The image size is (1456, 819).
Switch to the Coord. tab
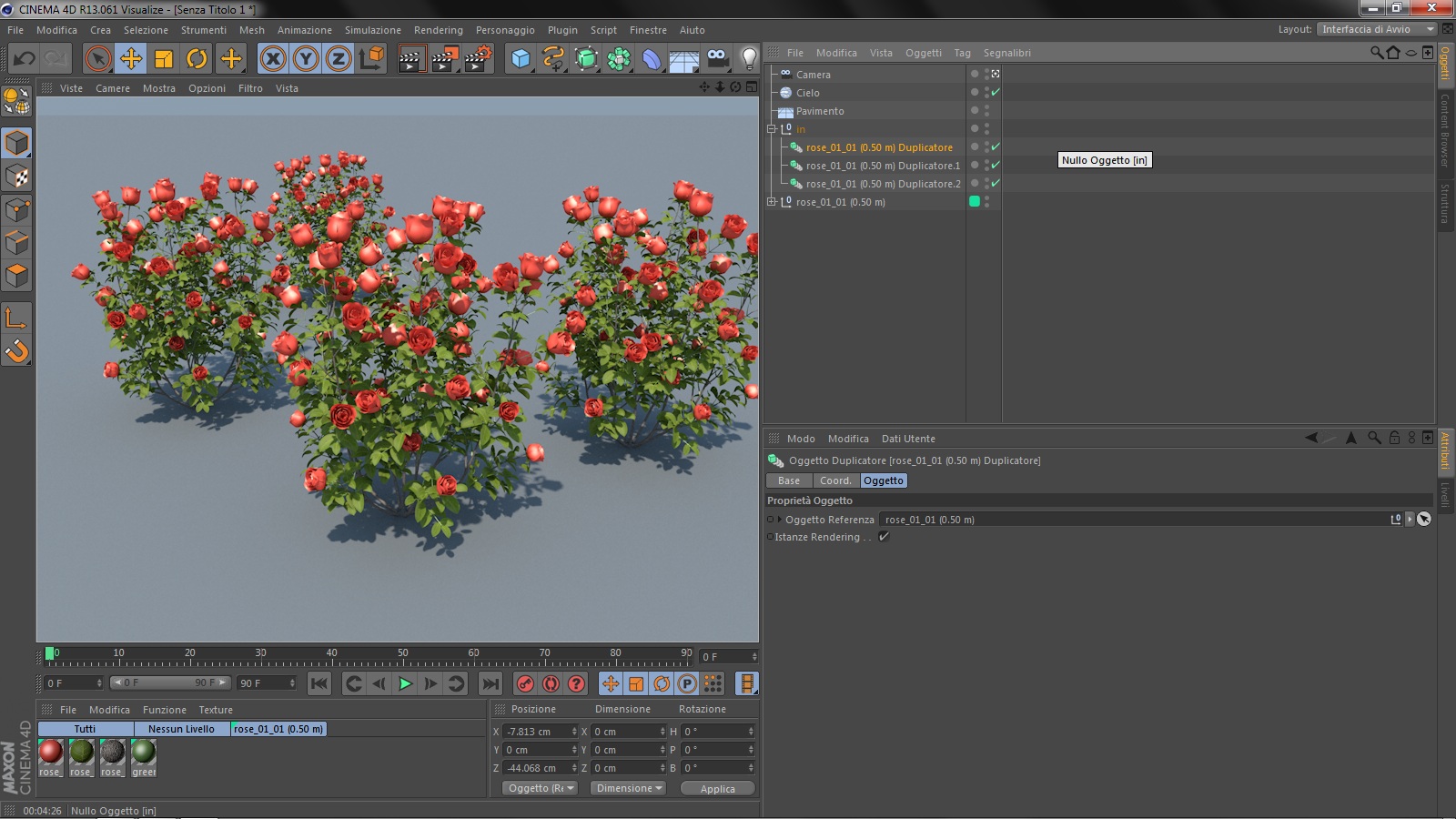click(834, 480)
